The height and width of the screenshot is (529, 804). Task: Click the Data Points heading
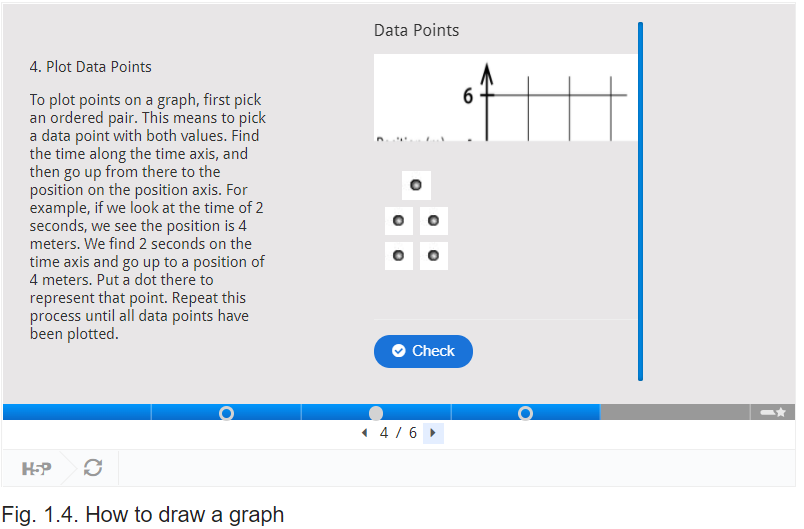coord(416,30)
